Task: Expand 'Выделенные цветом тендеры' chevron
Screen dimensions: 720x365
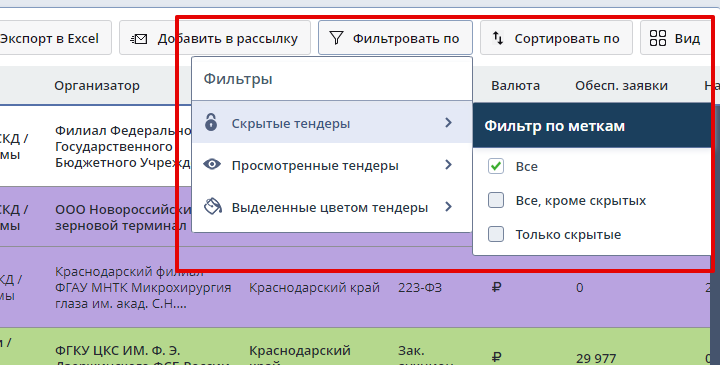Action: pyautogui.click(x=449, y=207)
